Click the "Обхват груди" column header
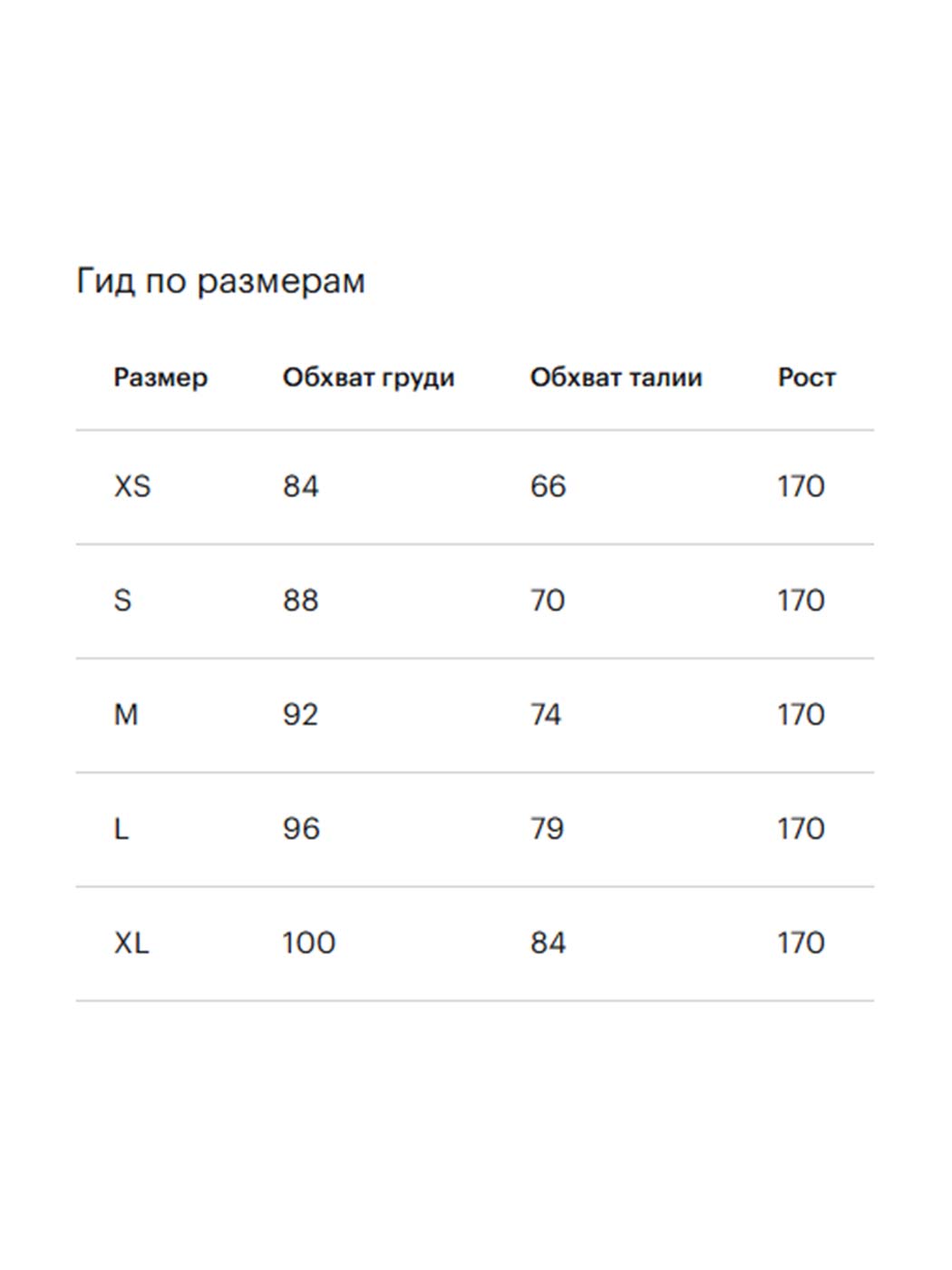Viewport: 952px width, 1270px height. (x=368, y=377)
